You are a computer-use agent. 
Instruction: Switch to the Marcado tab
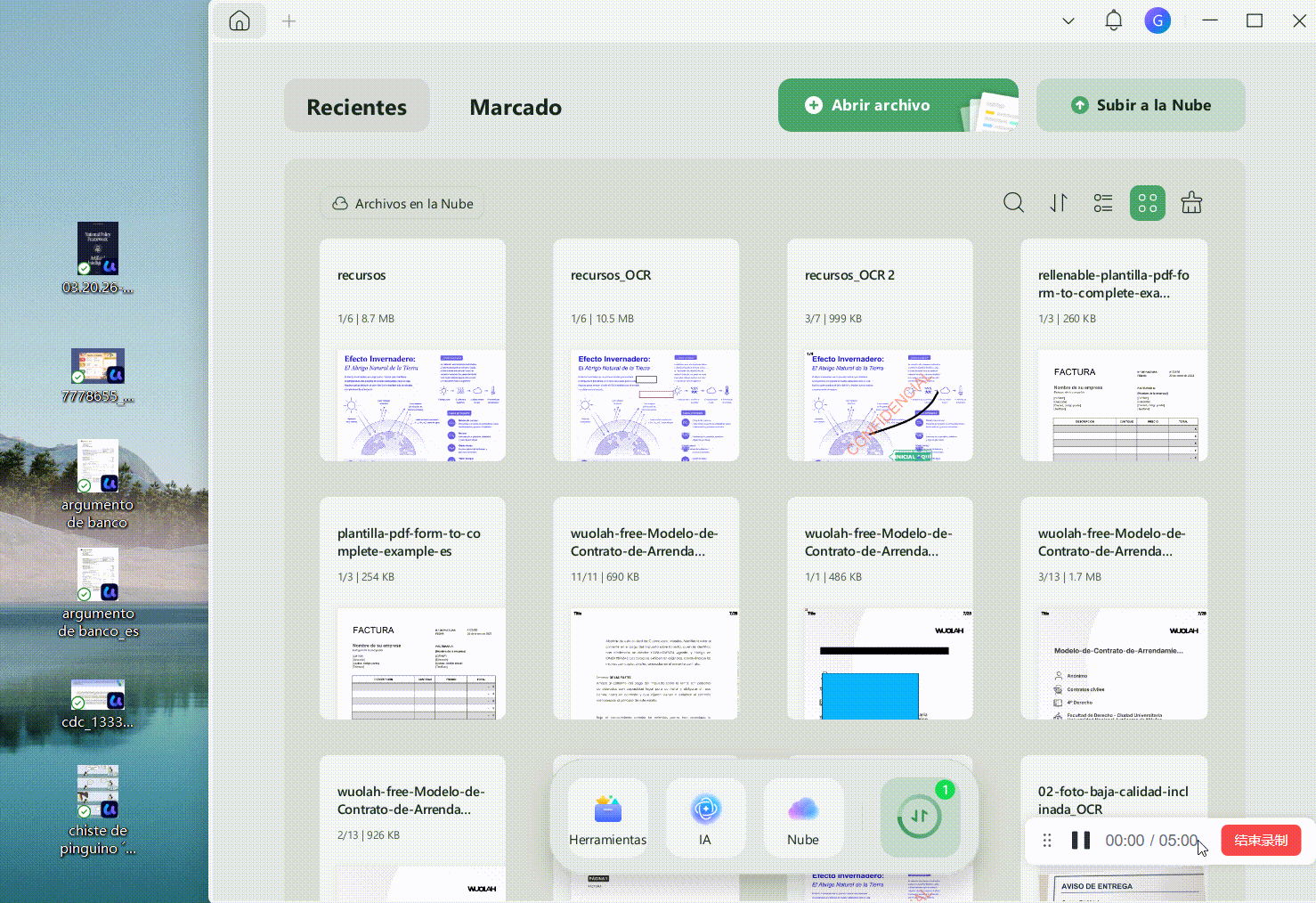tap(516, 107)
